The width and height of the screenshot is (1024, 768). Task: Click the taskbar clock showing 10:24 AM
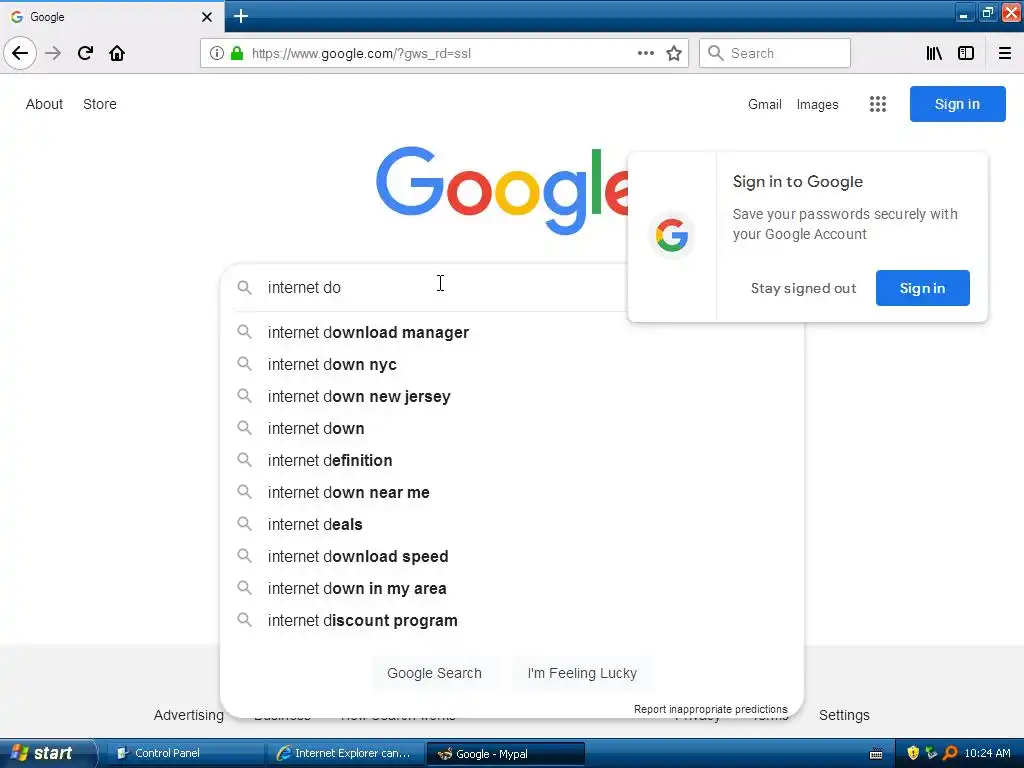coord(987,753)
